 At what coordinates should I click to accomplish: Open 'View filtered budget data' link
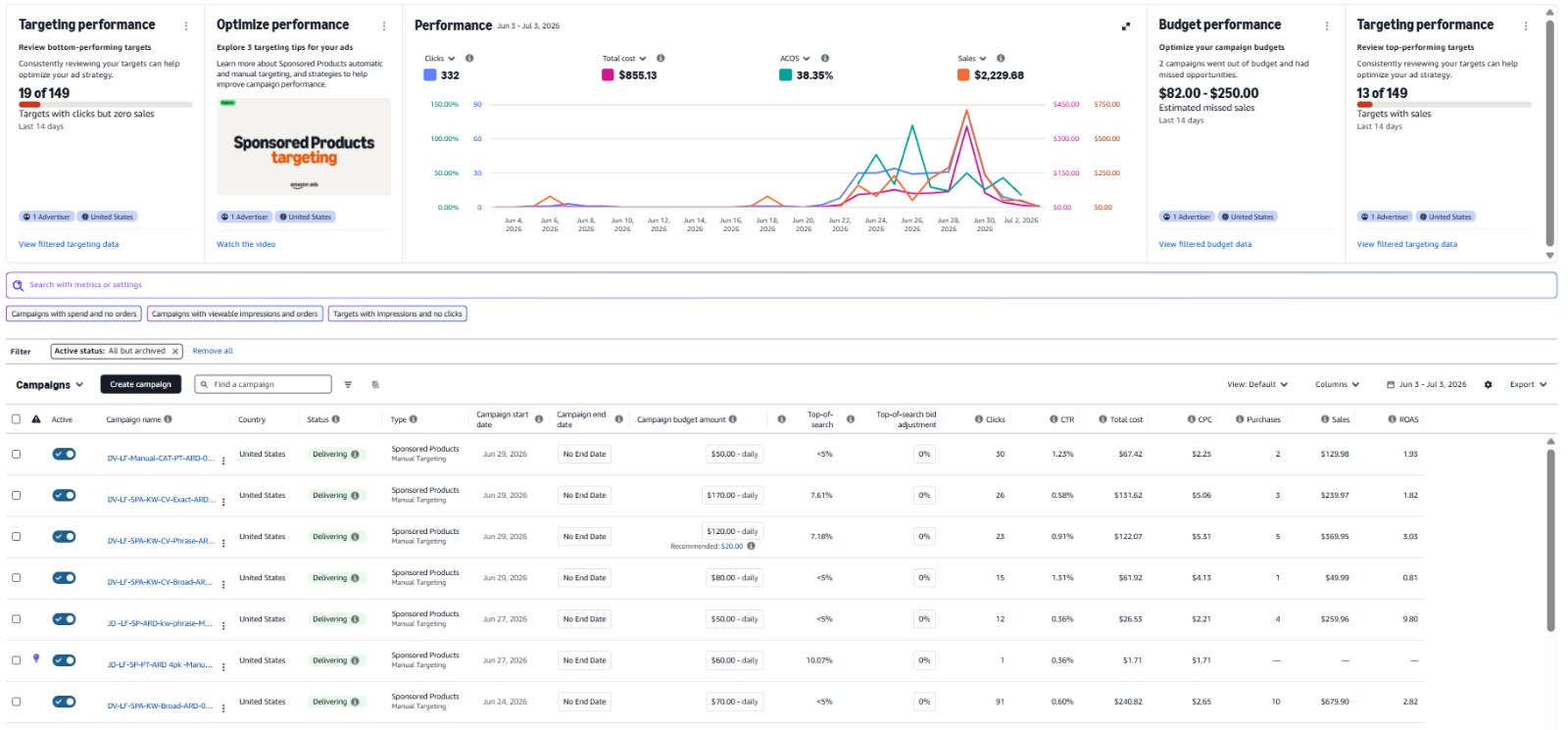click(1204, 245)
